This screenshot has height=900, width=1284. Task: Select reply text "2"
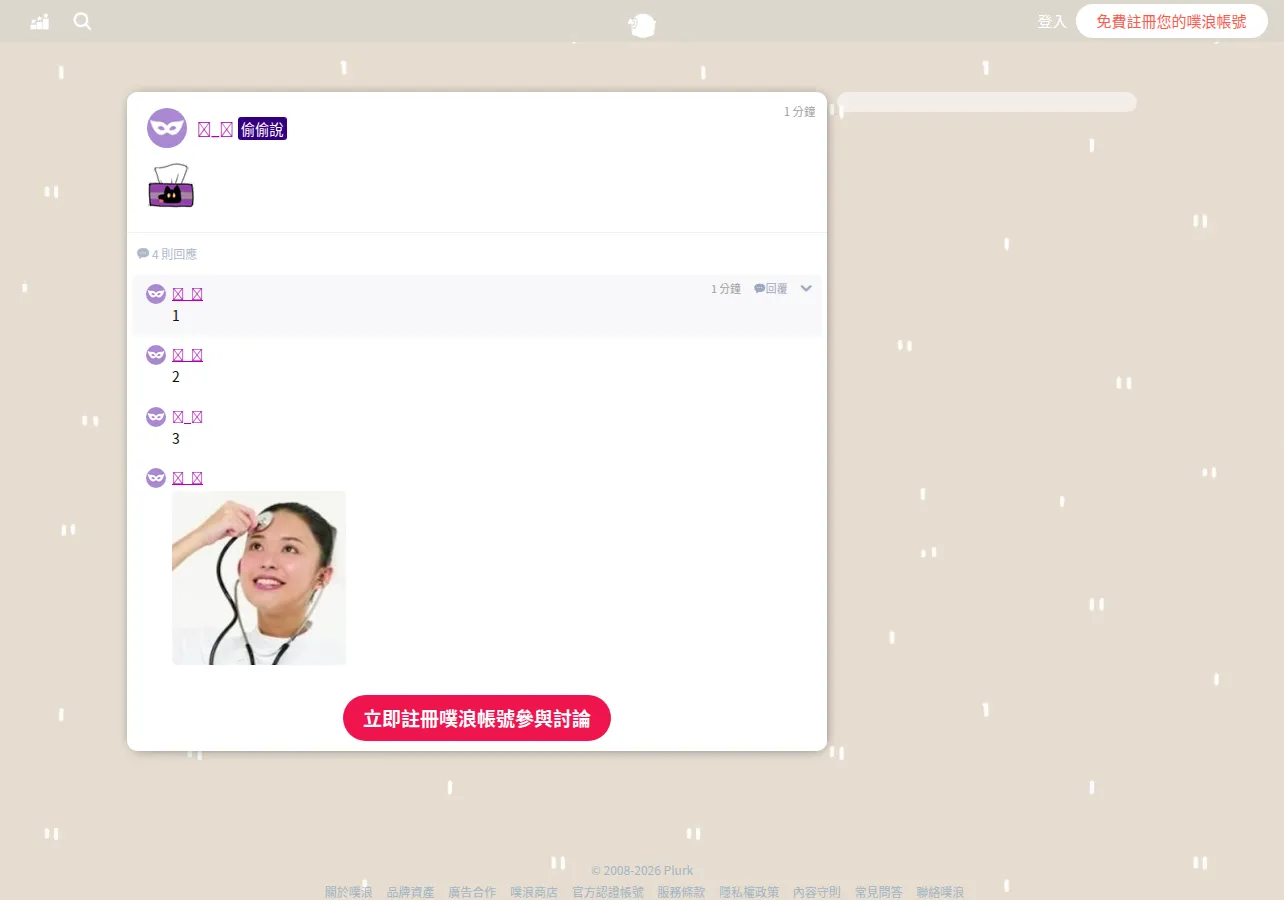[176, 377]
